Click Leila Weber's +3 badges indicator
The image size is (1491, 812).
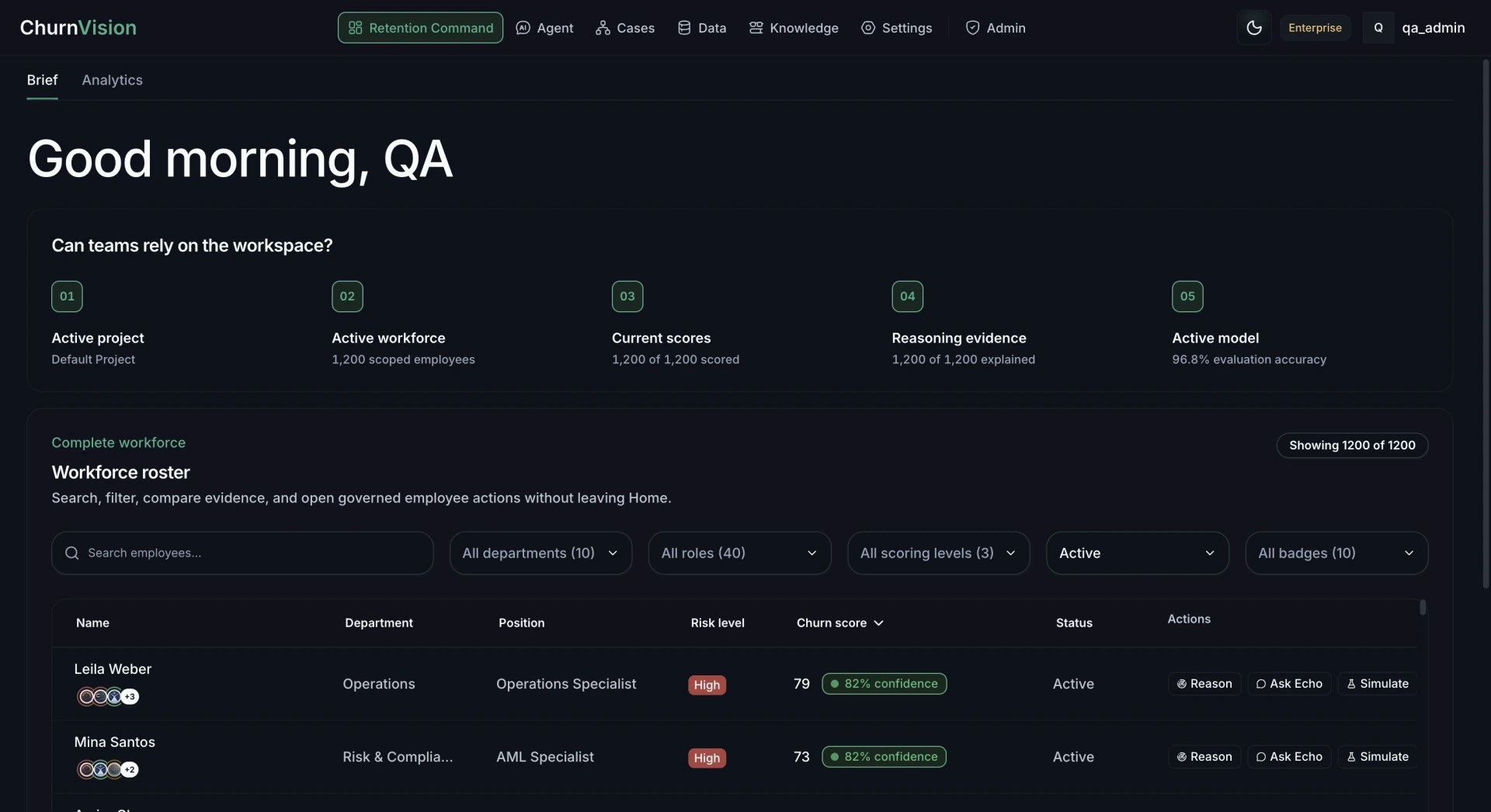[x=130, y=696]
